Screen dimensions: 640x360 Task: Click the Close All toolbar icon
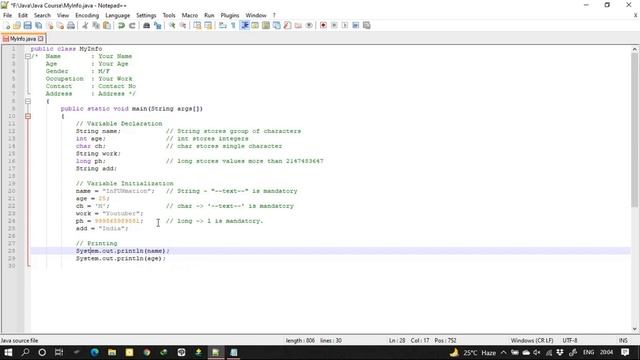tap(60, 25)
